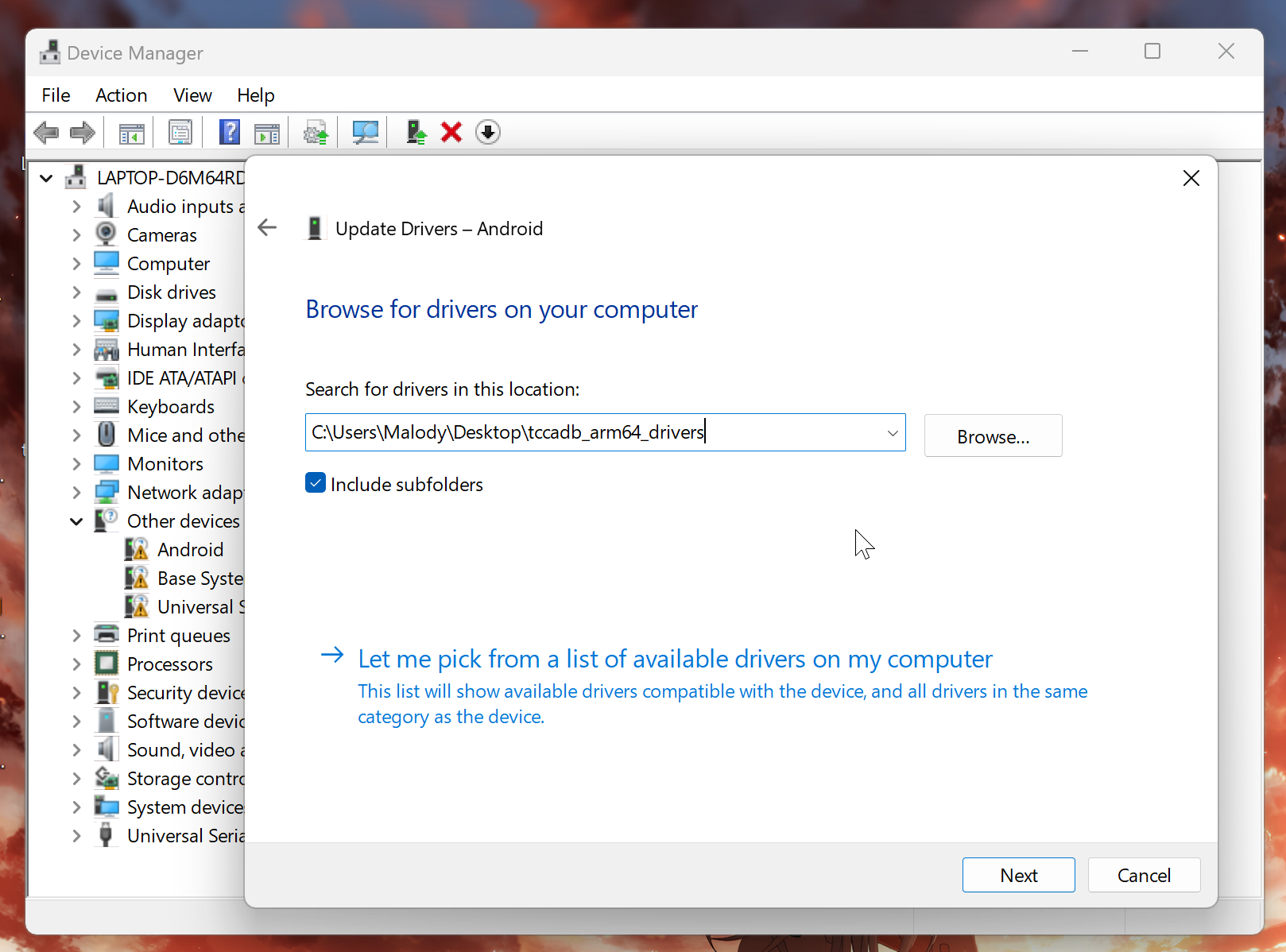Open the driver location path dropdown arrow
Viewport: 1286px width, 952px height.
pyautogui.click(x=893, y=433)
